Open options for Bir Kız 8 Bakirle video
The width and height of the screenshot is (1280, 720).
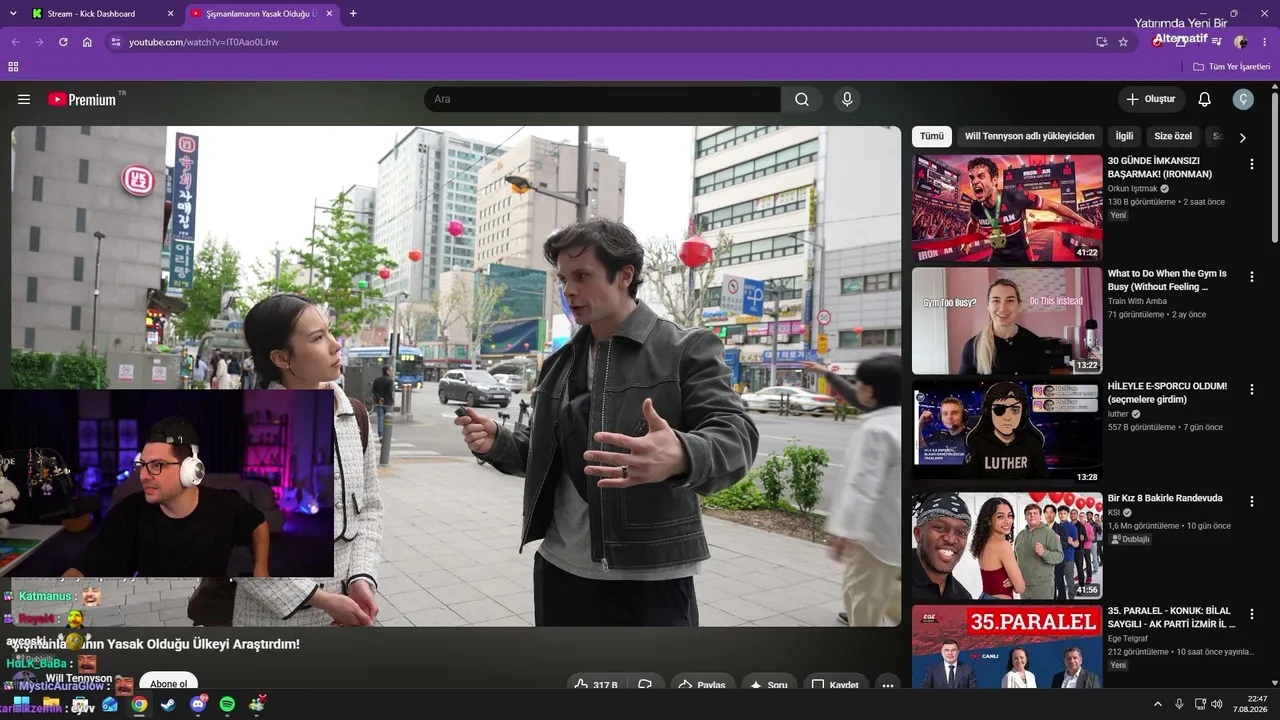coord(1252,502)
